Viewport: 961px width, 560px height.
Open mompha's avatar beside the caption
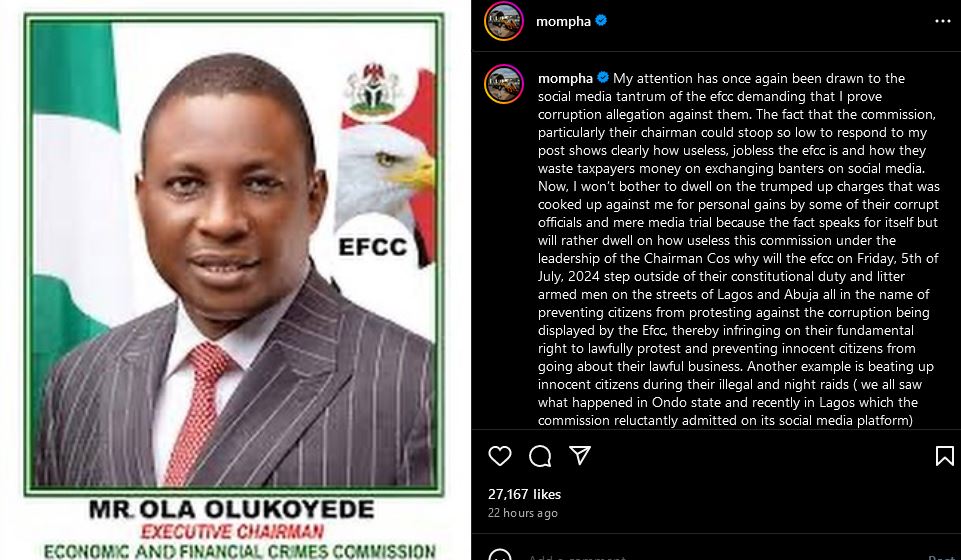pyautogui.click(x=504, y=84)
